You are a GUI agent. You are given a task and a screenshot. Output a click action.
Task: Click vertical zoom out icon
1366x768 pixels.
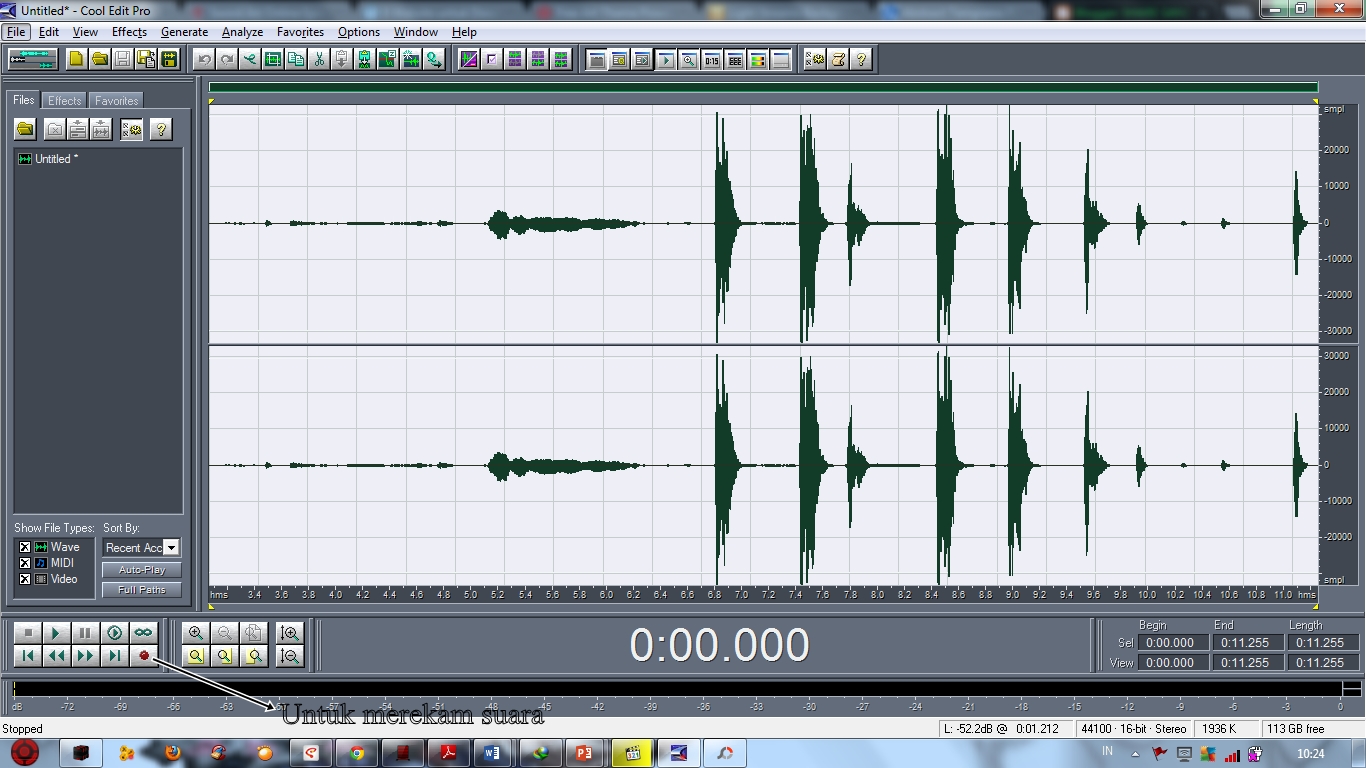290,656
